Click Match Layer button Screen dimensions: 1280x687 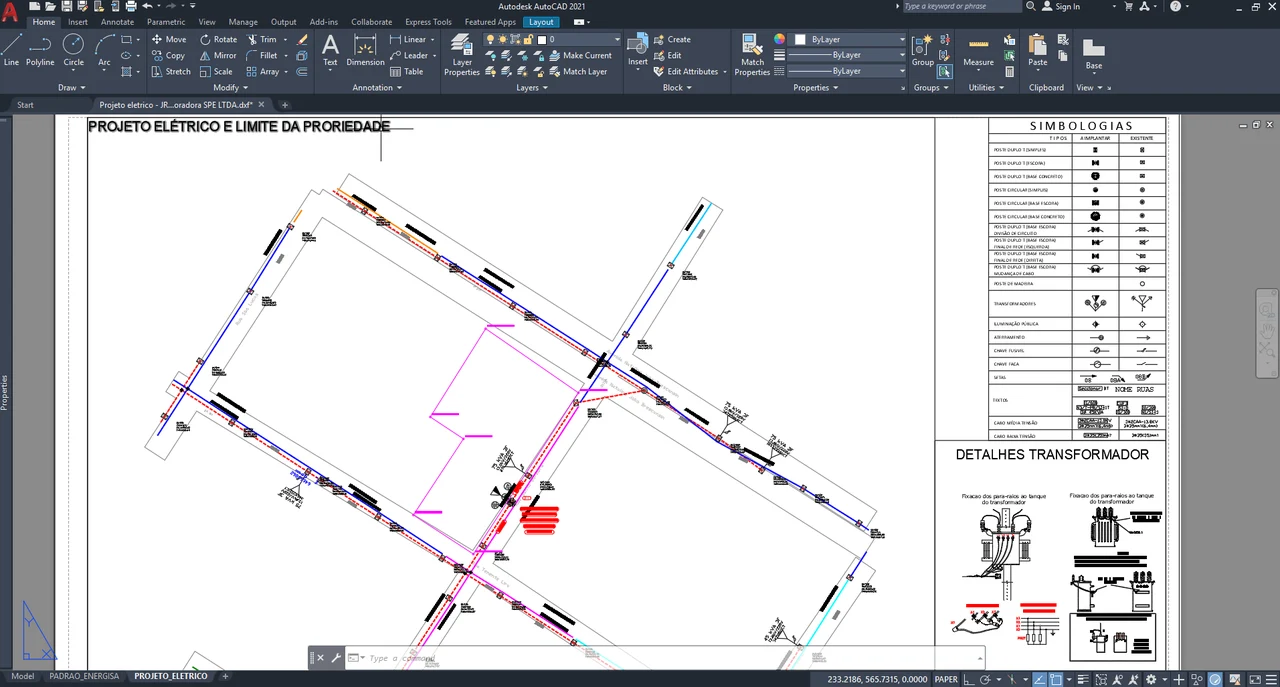click(577, 72)
